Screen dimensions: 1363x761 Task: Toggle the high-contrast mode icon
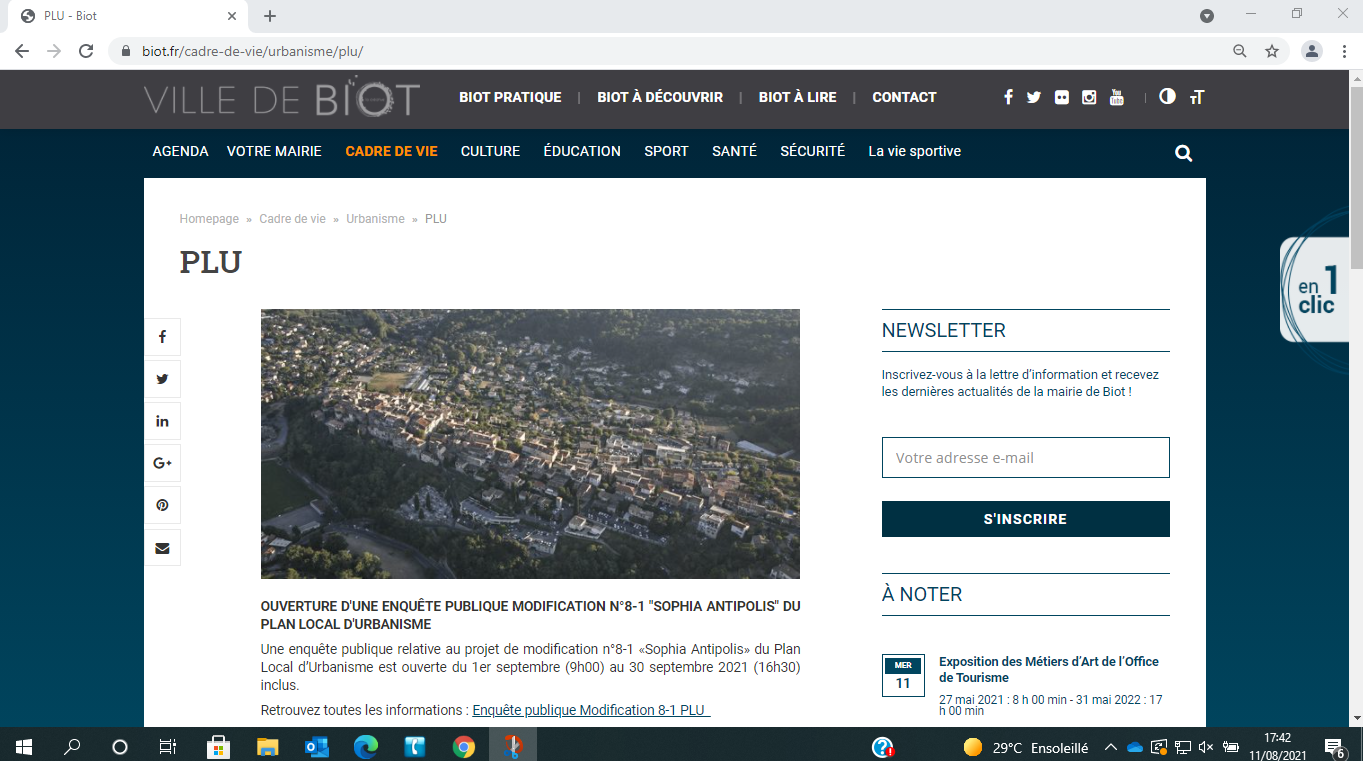(1167, 97)
